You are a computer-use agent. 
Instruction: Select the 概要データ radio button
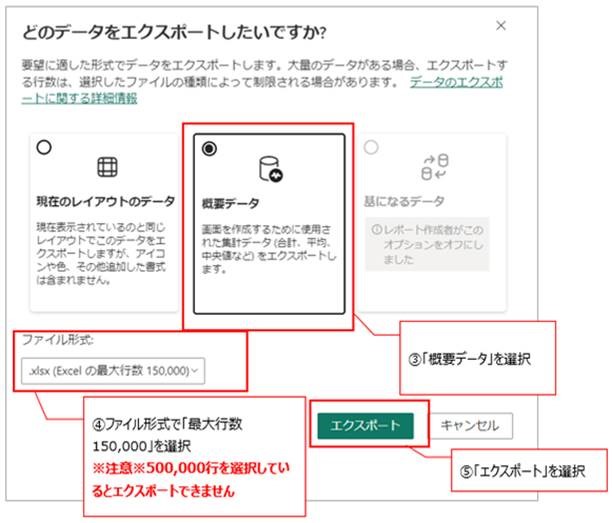tap(208, 148)
